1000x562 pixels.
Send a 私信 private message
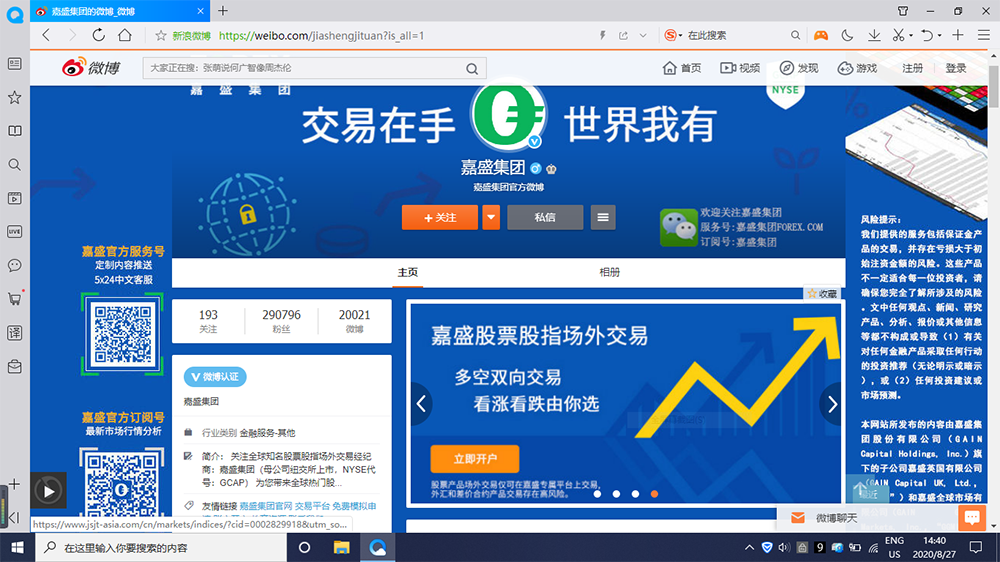545,218
